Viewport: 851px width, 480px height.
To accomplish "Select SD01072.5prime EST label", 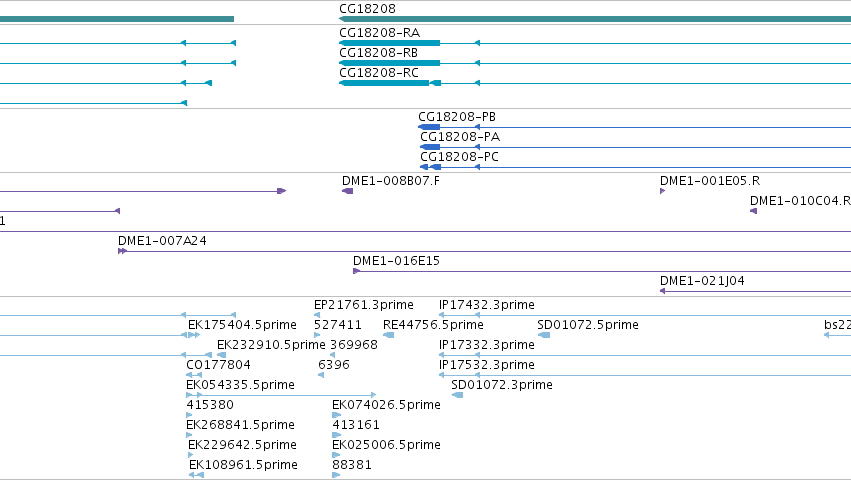I will coord(588,325).
